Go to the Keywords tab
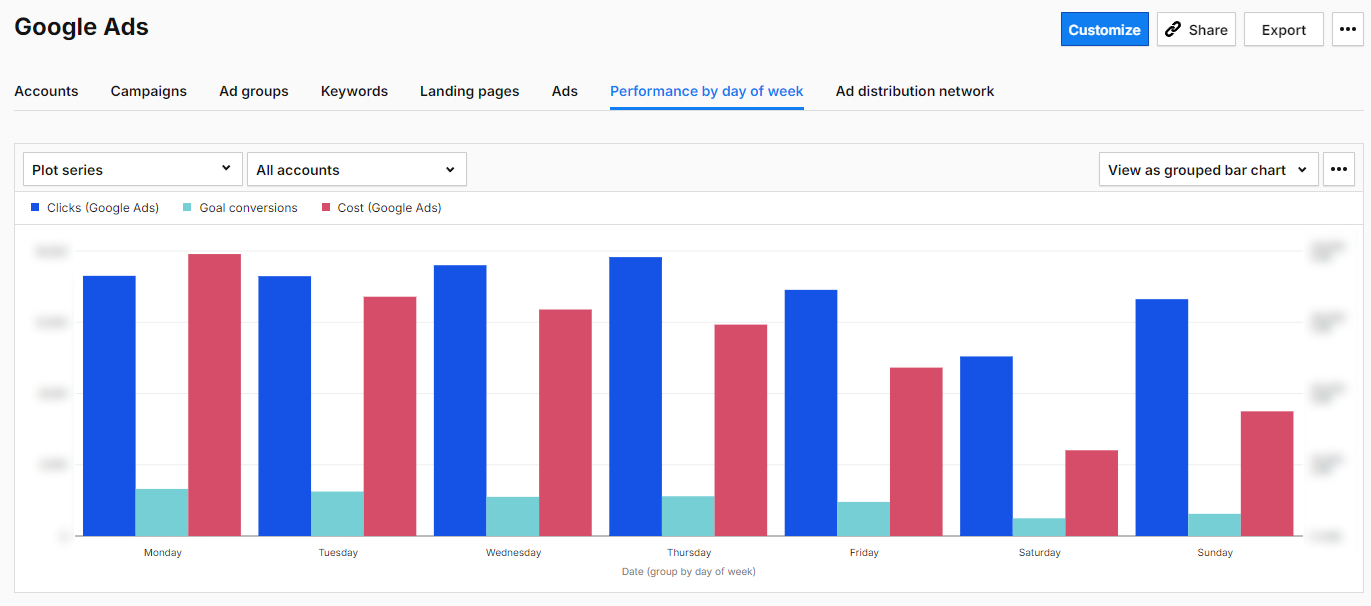This screenshot has width=1371, height=606. tap(354, 91)
